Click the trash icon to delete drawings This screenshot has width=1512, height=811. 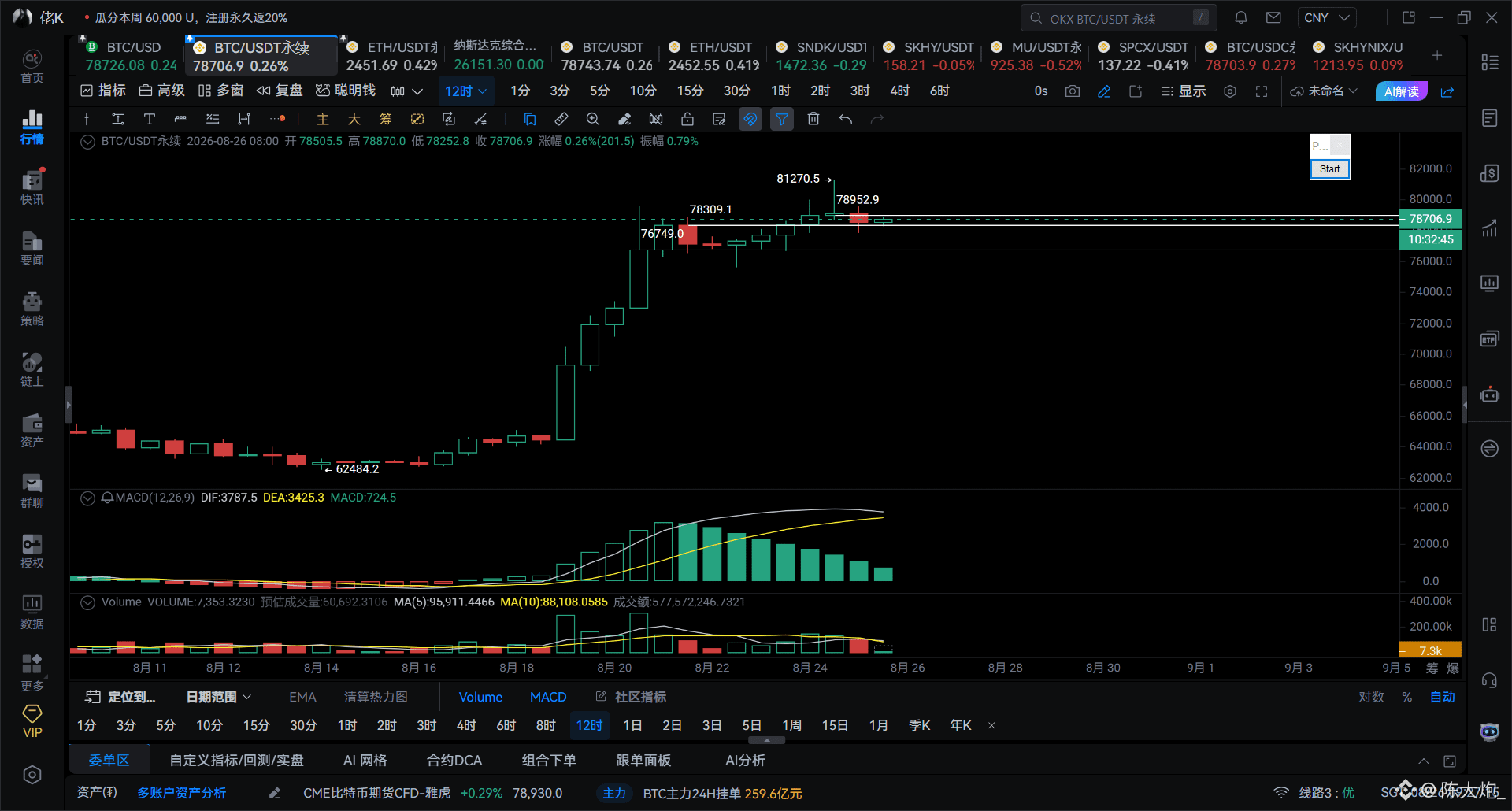tap(813, 119)
